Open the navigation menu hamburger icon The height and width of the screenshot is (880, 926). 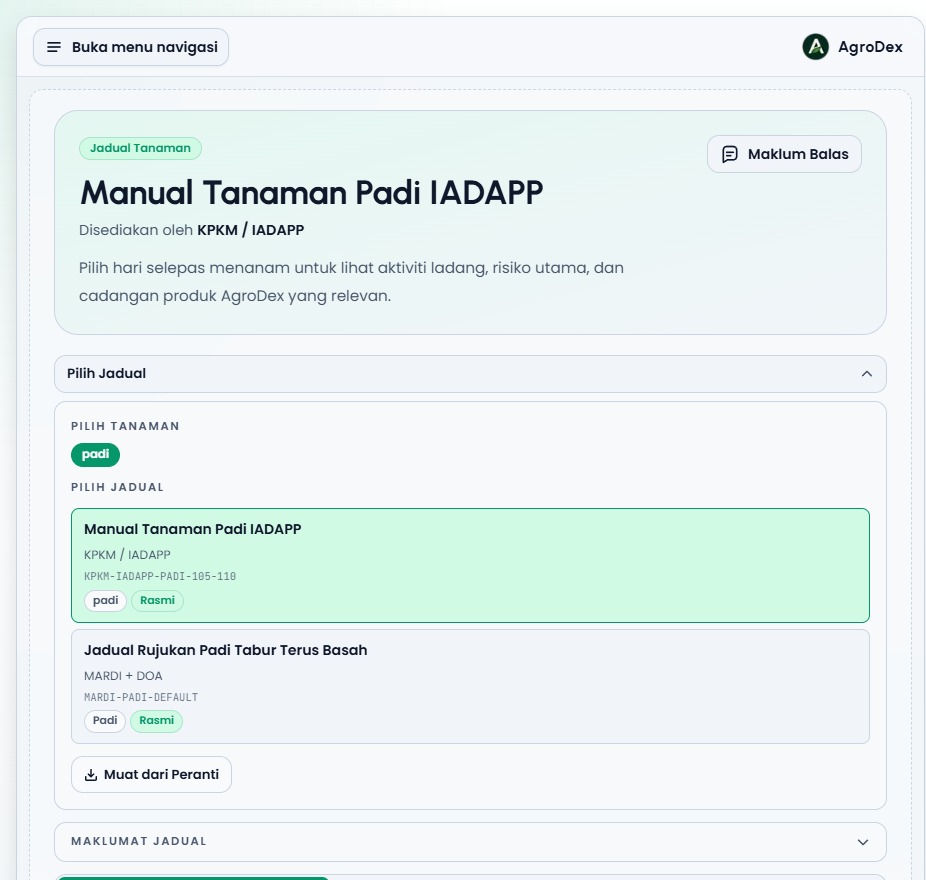[x=54, y=47]
